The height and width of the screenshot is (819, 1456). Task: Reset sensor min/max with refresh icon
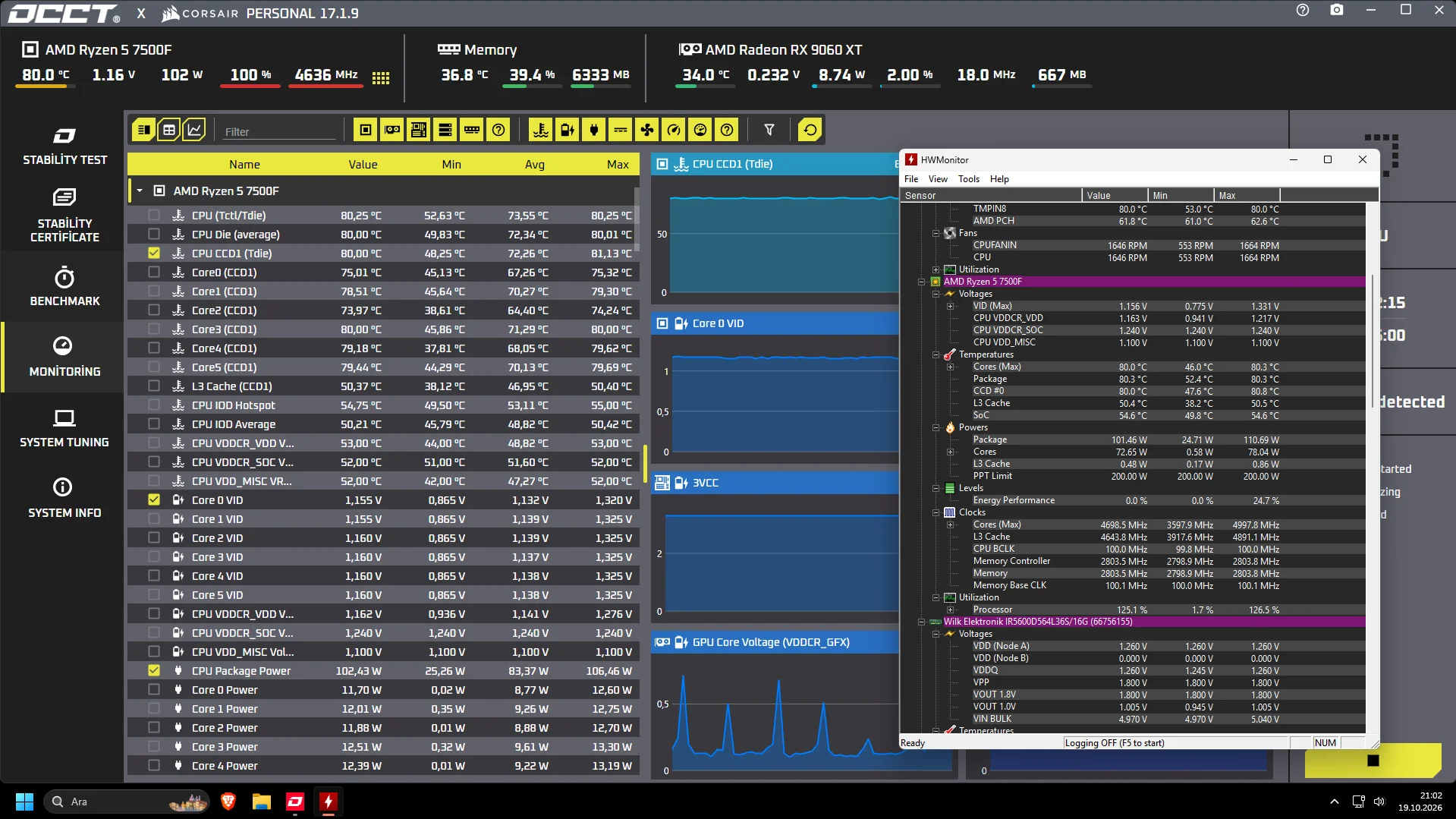click(x=810, y=130)
